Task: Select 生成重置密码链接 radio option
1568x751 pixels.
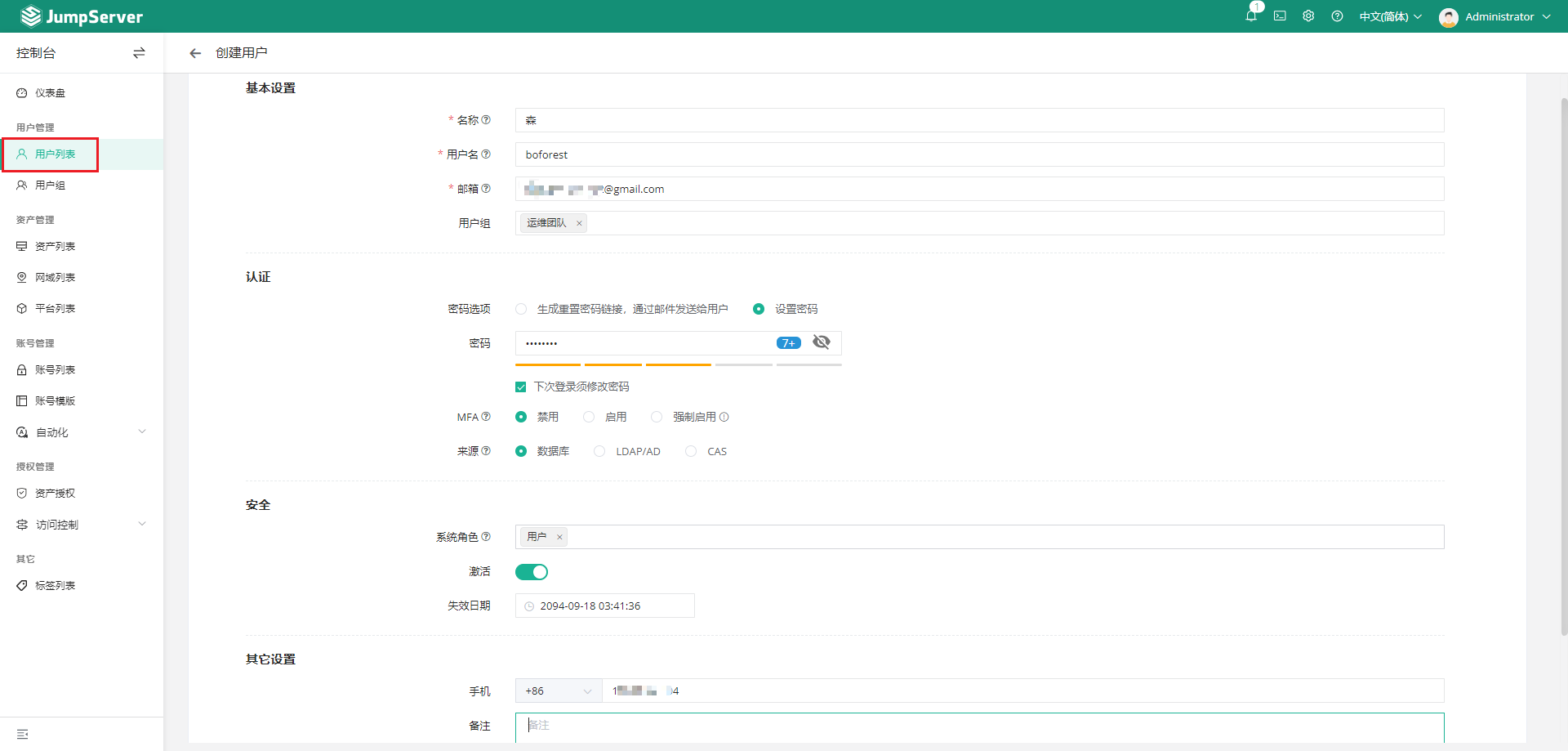Action: tap(521, 309)
